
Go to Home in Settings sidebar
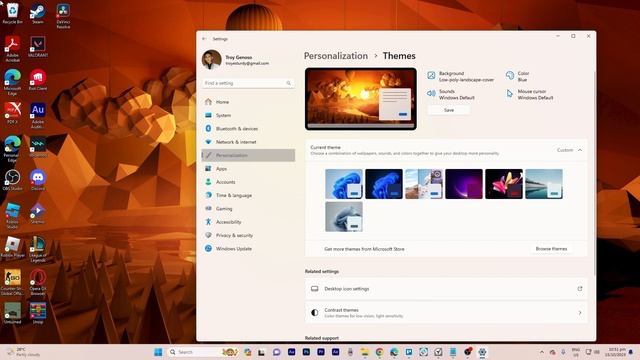[248, 102]
